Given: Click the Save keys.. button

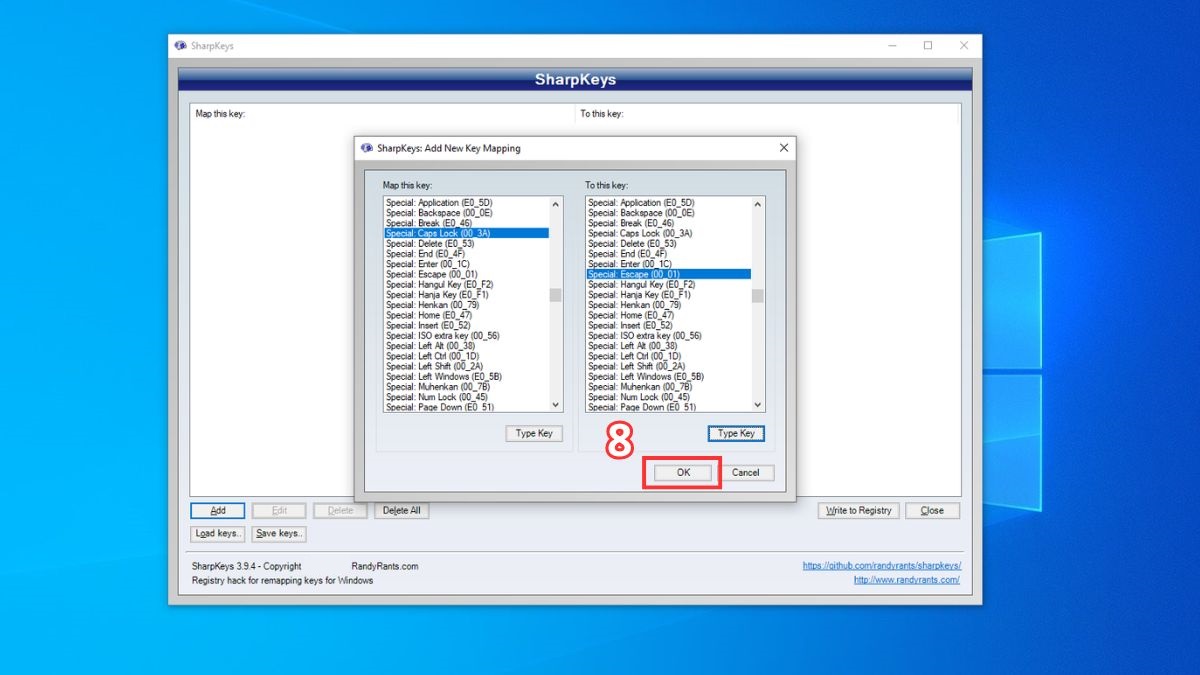Looking at the screenshot, I should point(279,534).
